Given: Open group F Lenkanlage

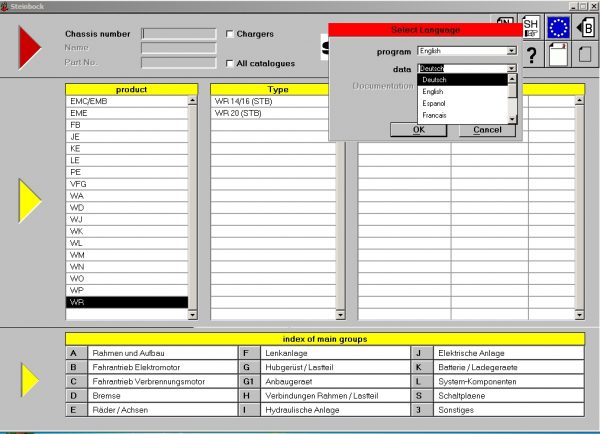Looking at the screenshot, I should (324, 353).
